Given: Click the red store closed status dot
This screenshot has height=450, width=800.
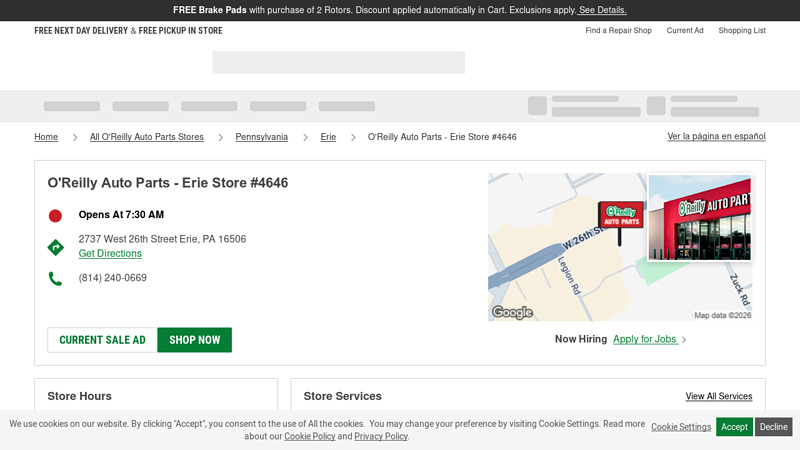Looking at the screenshot, I should click(x=55, y=216).
